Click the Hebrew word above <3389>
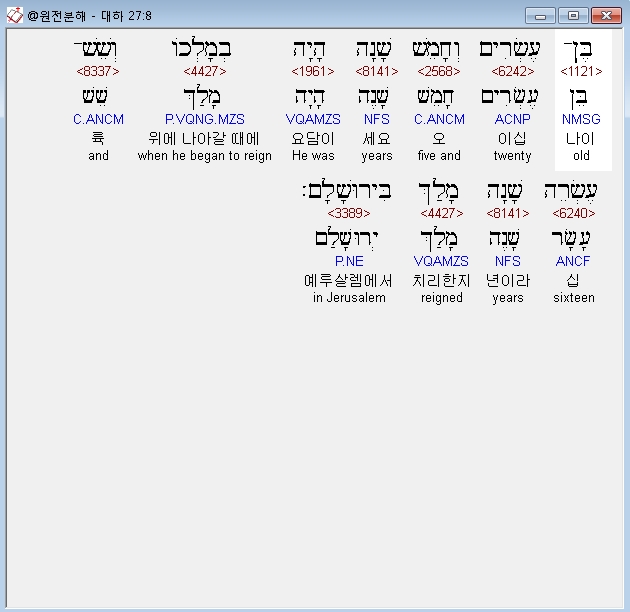630x612 pixels. pyautogui.click(x=347, y=190)
